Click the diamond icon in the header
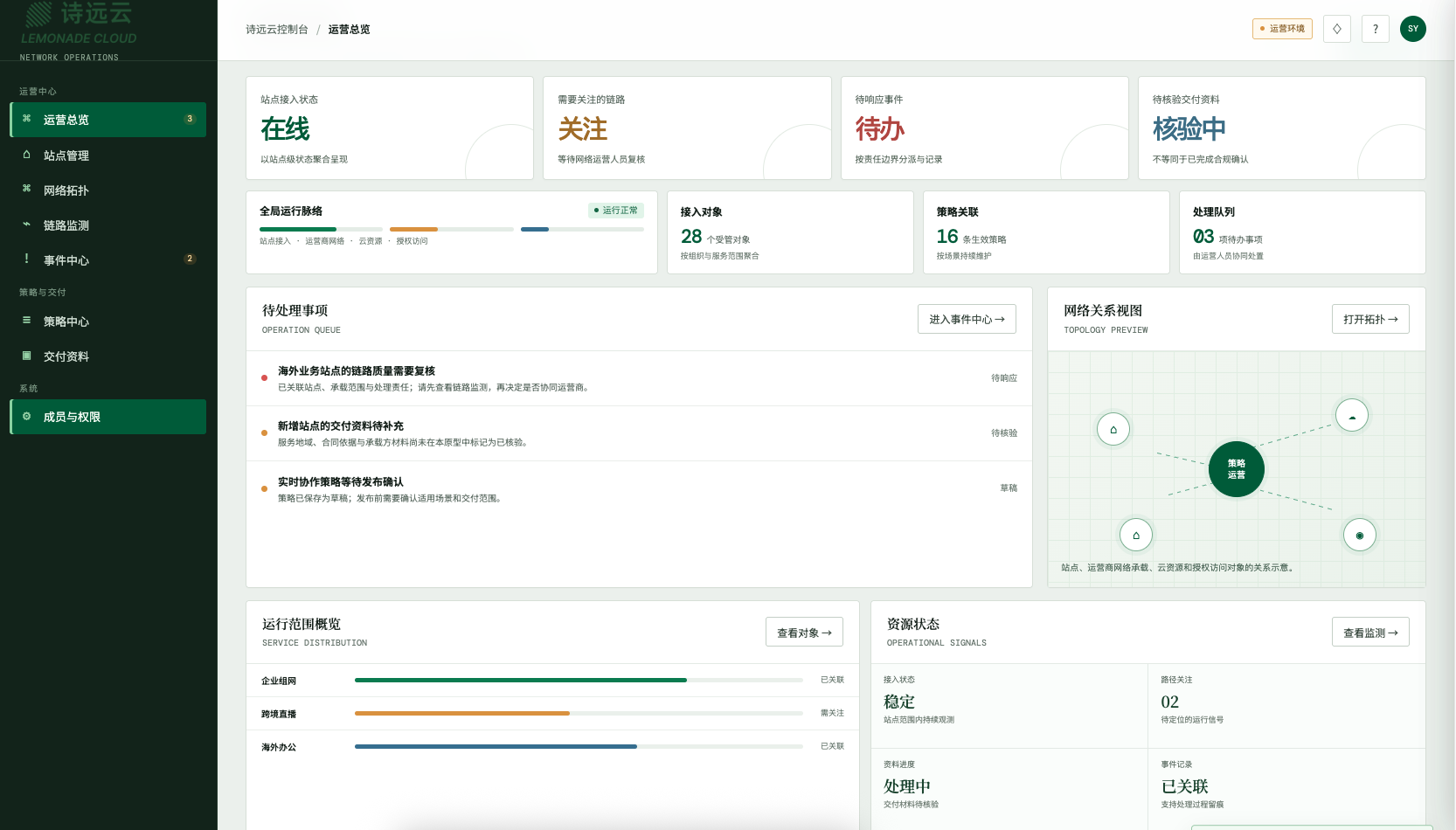The height and width of the screenshot is (830, 1456). point(1337,29)
